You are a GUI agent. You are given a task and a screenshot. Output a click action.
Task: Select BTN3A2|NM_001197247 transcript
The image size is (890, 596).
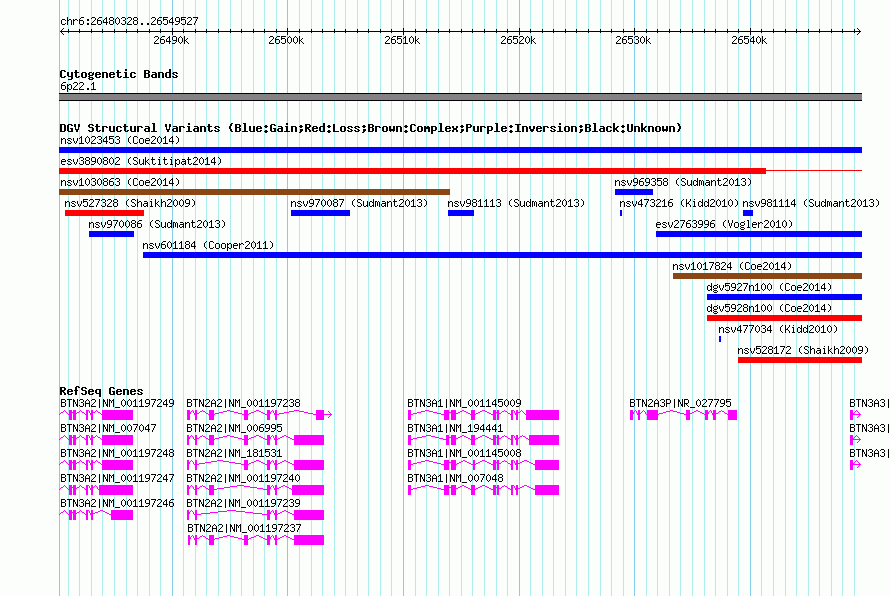(x=96, y=490)
